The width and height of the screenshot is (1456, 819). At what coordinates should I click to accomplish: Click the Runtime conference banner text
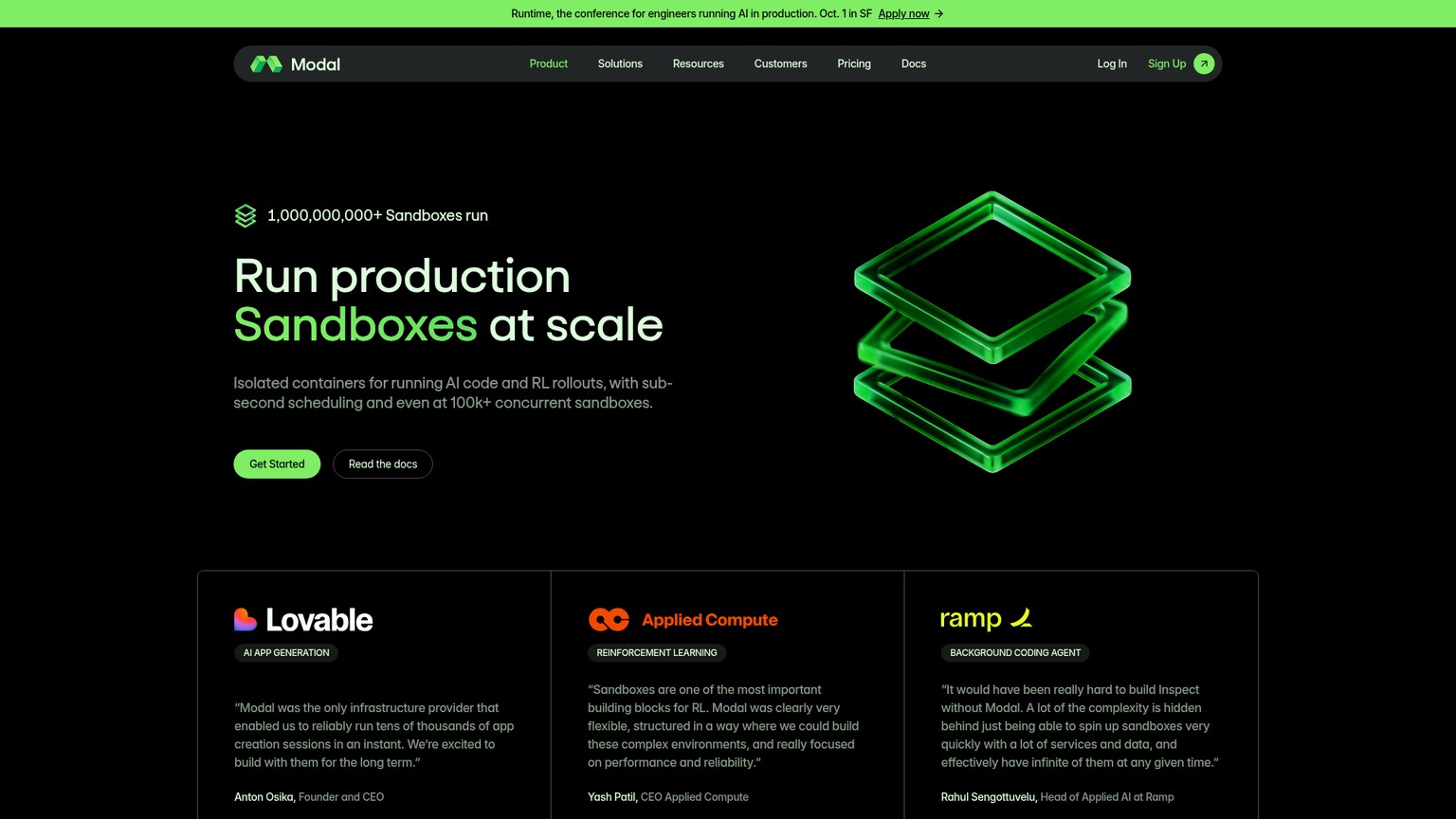(x=691, y=13)
